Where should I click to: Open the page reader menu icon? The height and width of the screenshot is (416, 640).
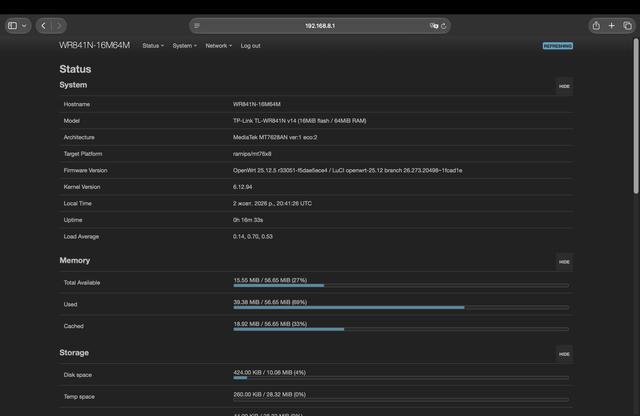(x=197, y=26)
